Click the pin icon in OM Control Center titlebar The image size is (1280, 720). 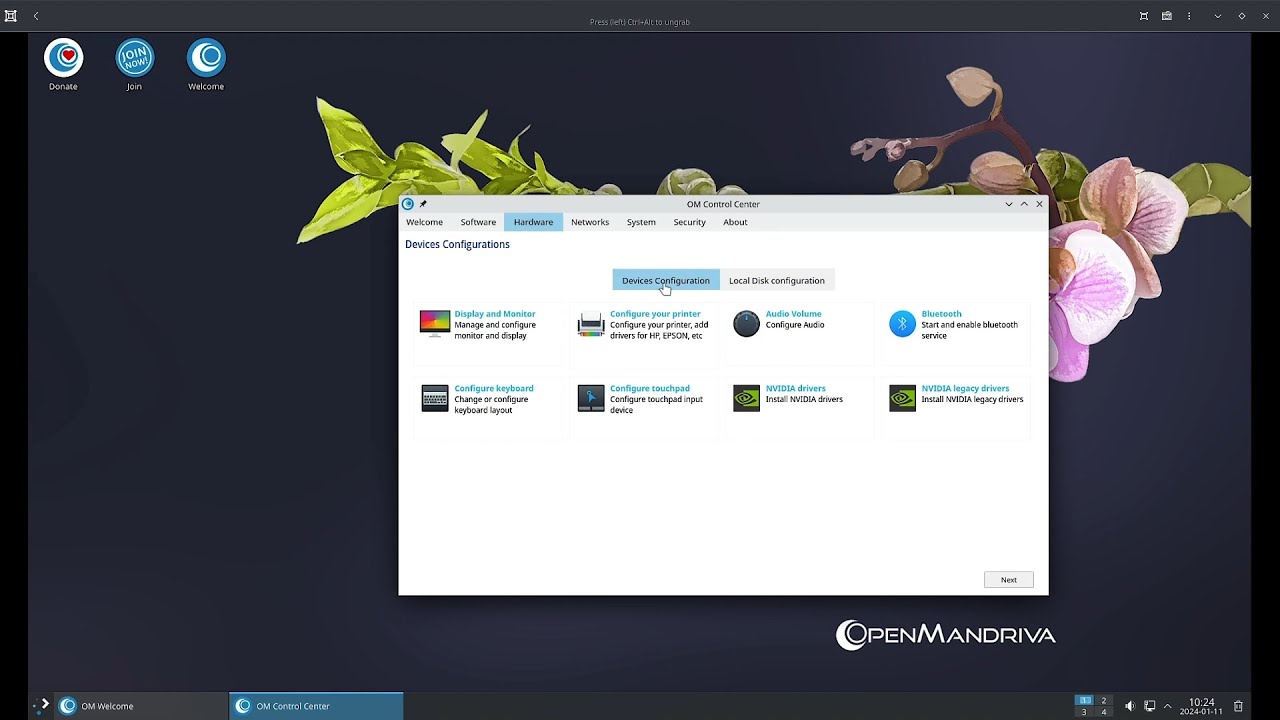tap(423, 204)
